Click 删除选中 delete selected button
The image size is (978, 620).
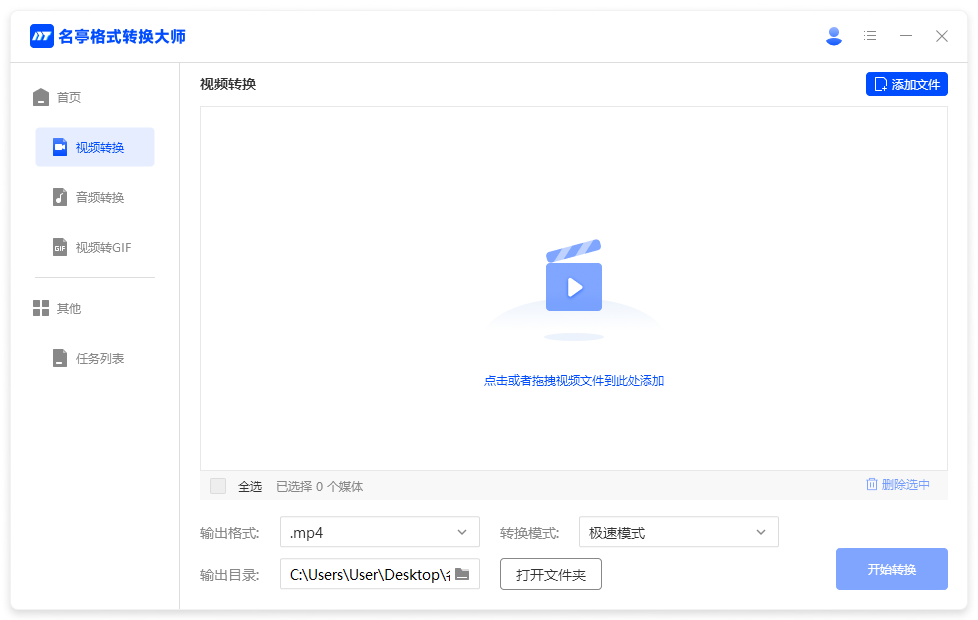pyautogui.click(x=898, y=485)
